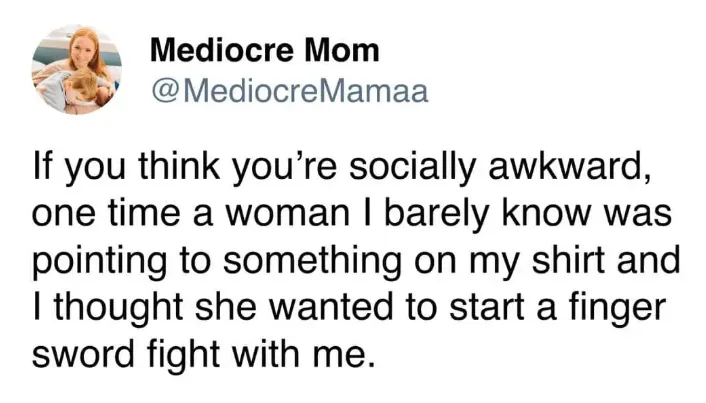
Task: Click the word 'socially' in the tweet
Action: point(412,169)
